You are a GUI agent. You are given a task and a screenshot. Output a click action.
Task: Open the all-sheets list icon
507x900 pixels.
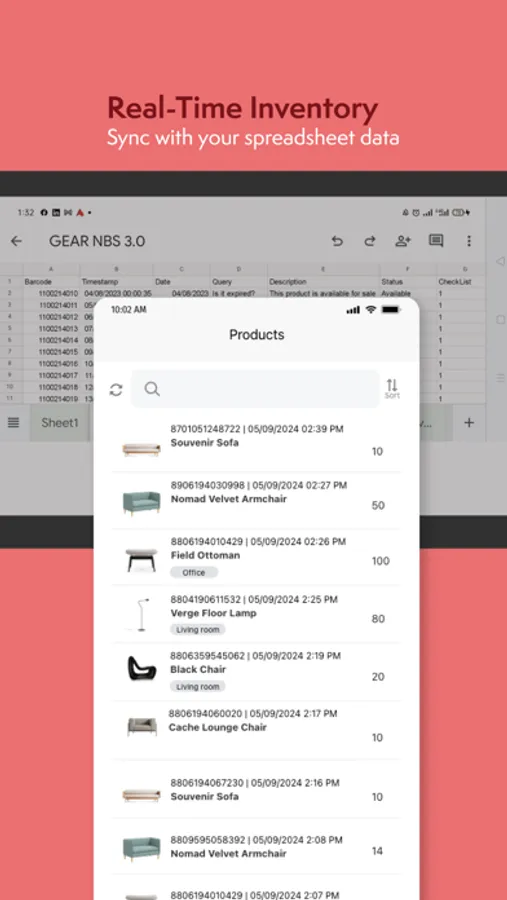tap(13, 422)
